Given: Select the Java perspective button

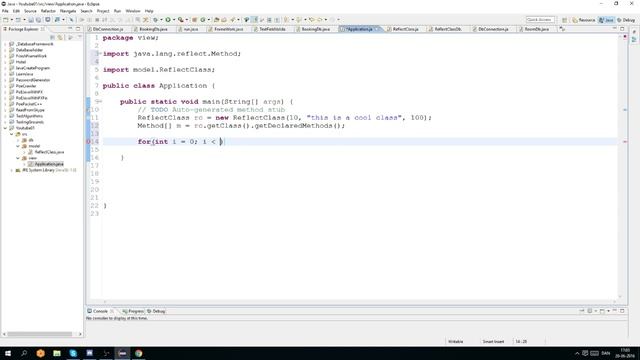Looking at the screenshot, I should click(606, 20).
